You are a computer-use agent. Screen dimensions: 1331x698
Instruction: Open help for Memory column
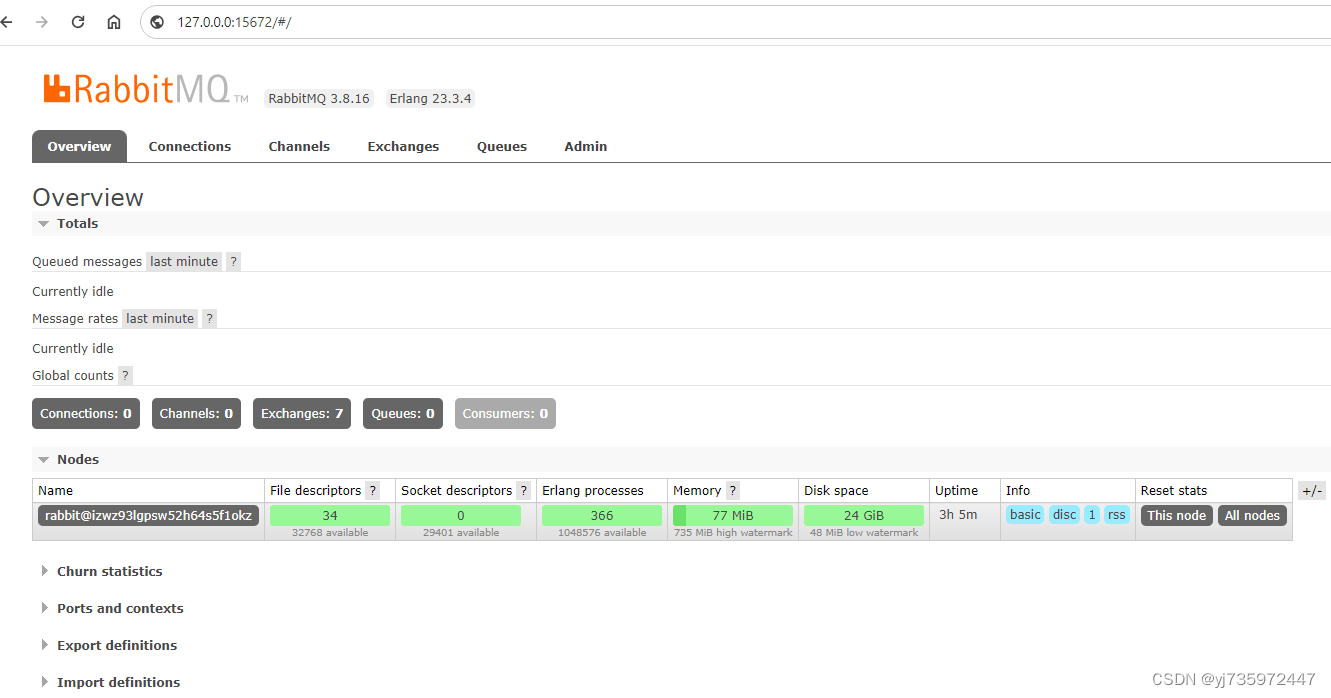pos(733,491)
